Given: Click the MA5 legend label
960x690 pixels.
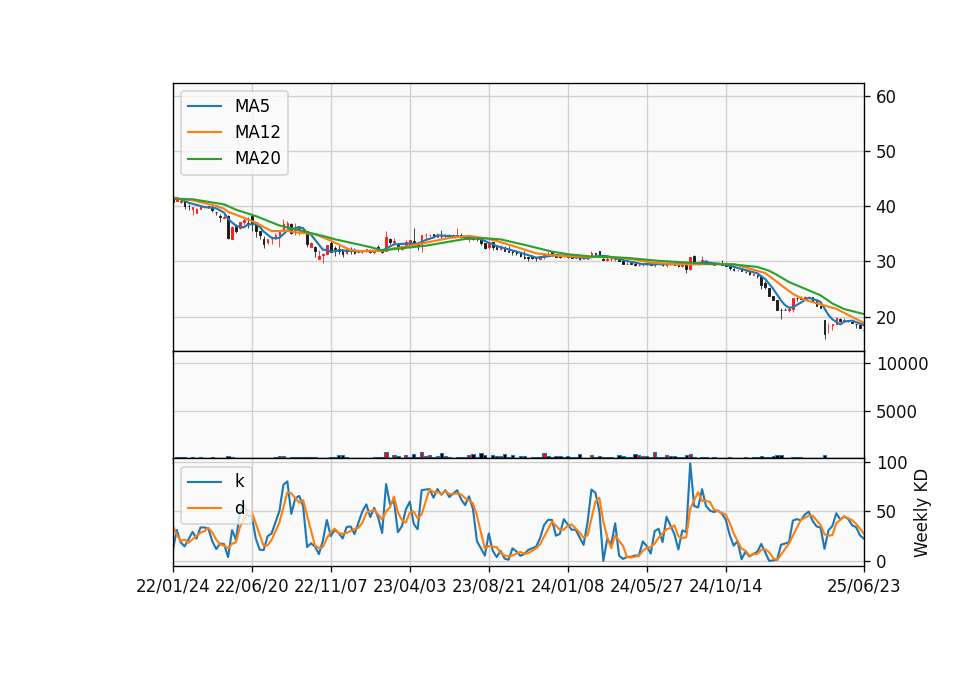Looking at the screenshot, I should click(x=252, y=106).
